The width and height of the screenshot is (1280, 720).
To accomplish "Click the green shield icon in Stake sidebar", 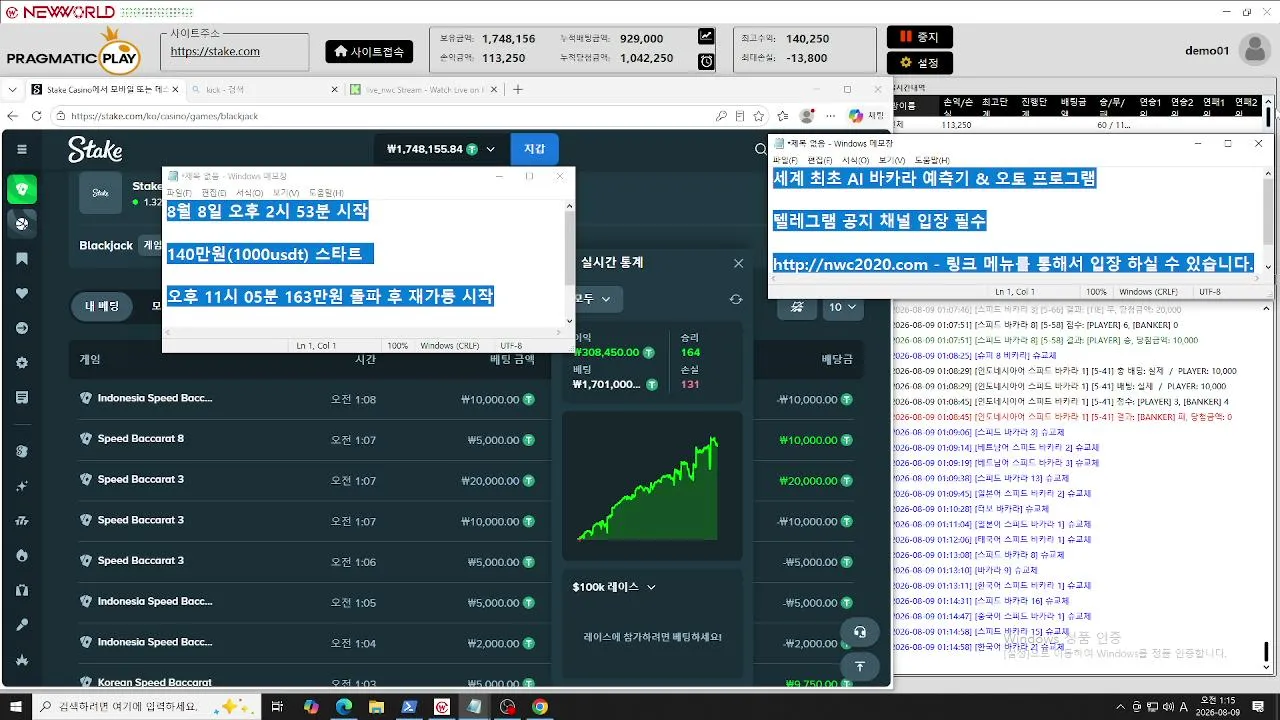I will [x=22, y=189].
